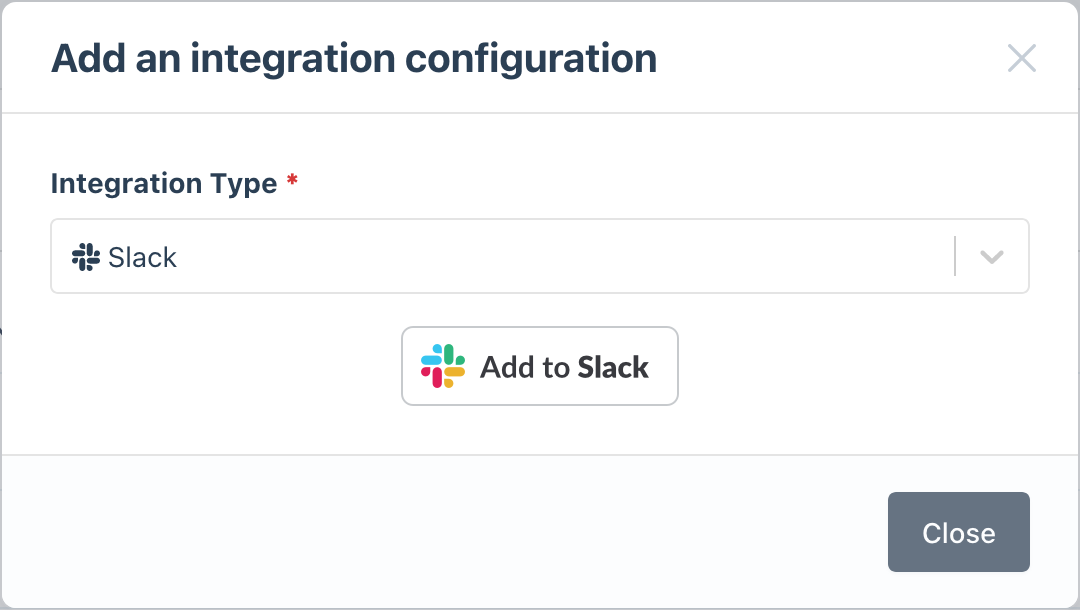This screenshot has width=1080, height=610.
Task: Click the Add an integration configuration title
Action: click(354, 58)
